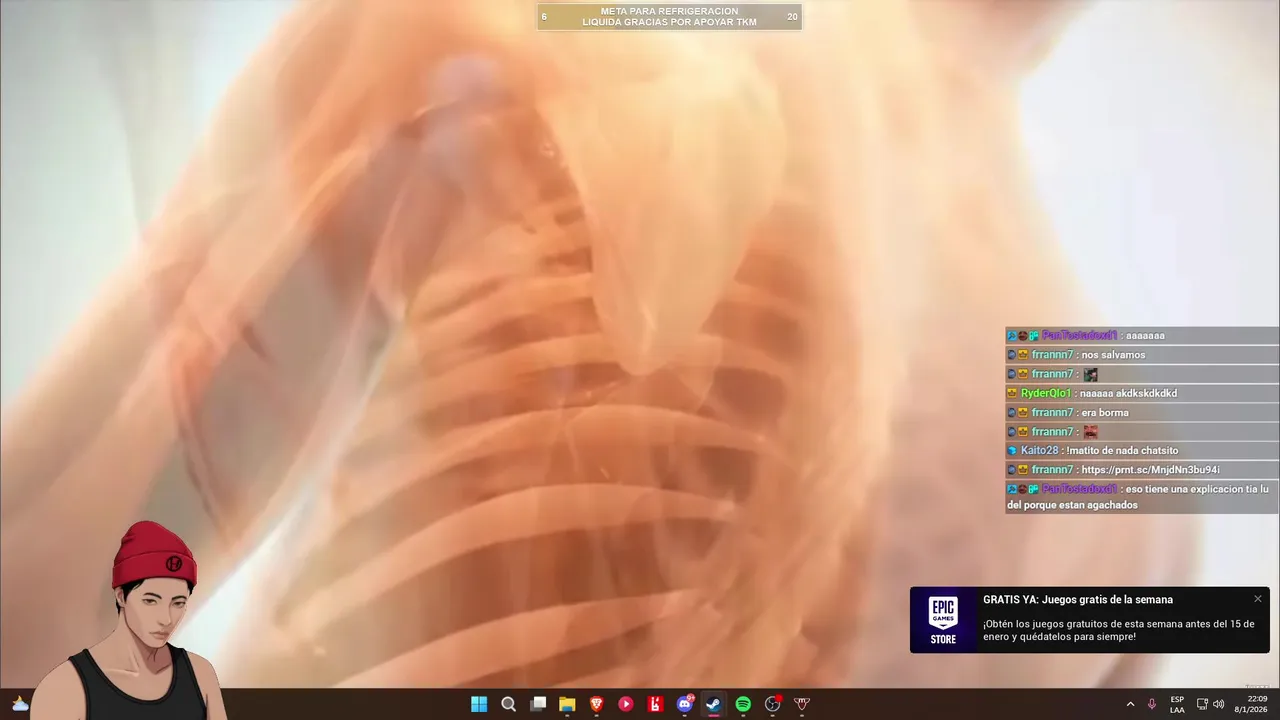Open the pink V-shaped taskbar app
The height and width of the screenshot is (720, 1280).
pos(802,704)
